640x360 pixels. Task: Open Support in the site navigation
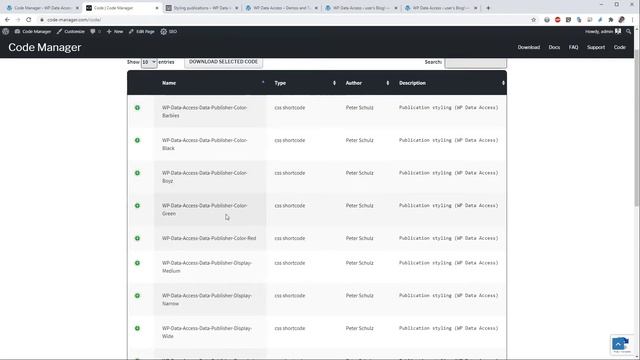596,47
